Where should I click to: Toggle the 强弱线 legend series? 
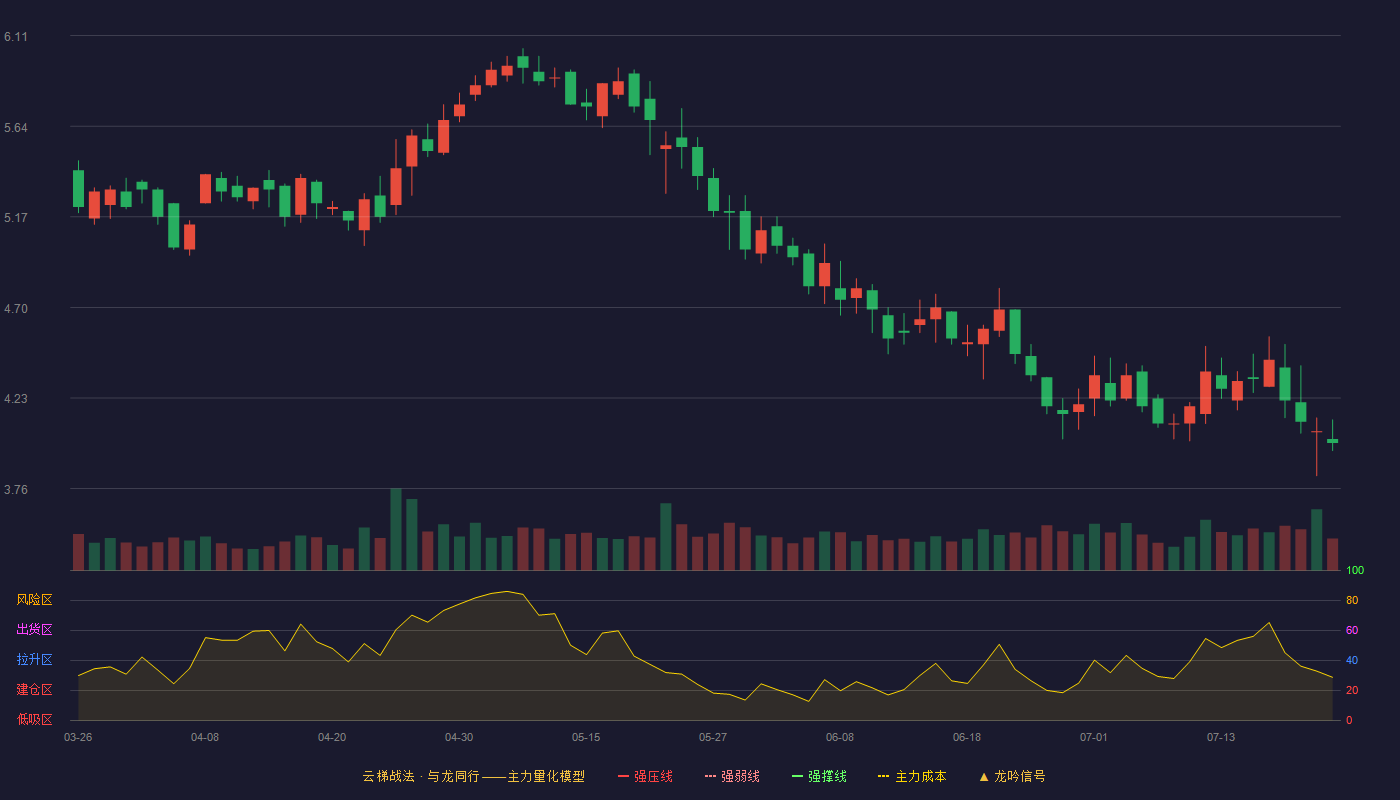(732, 776)
